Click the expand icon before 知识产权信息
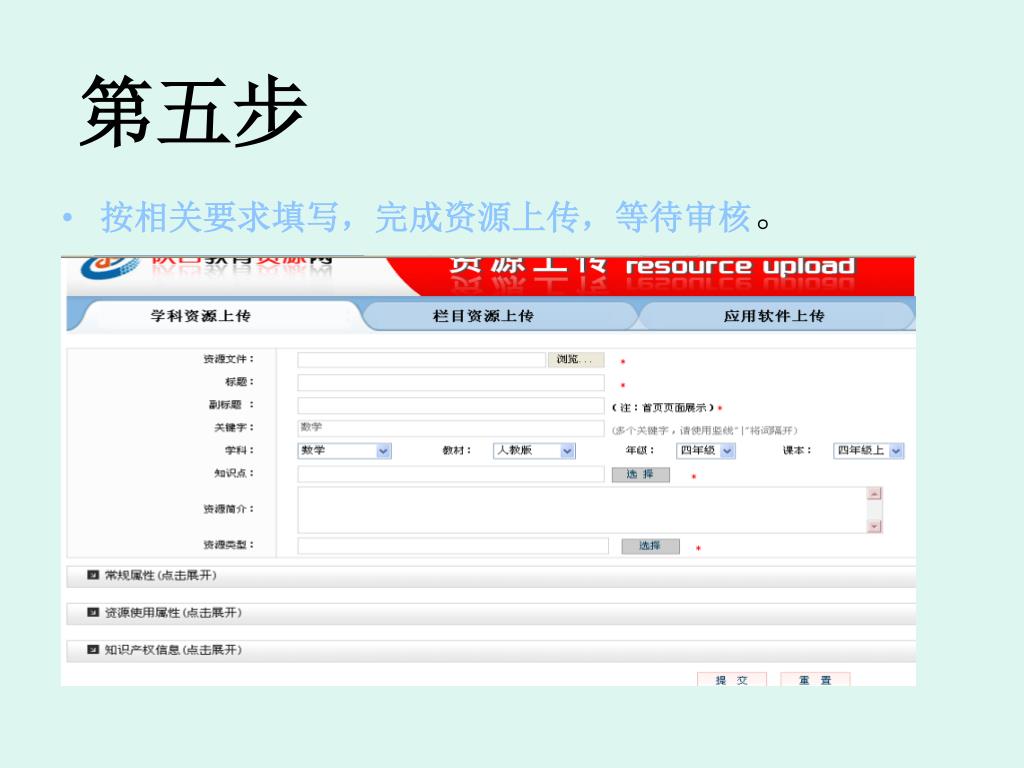The height and width of the screenshot is (768, 1024). pyautogui.click(x=93, y=650)
